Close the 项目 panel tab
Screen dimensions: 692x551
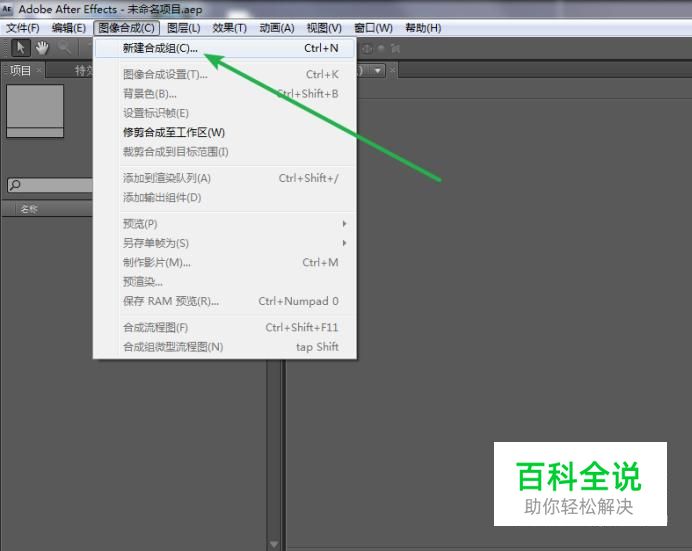(39, 70)
